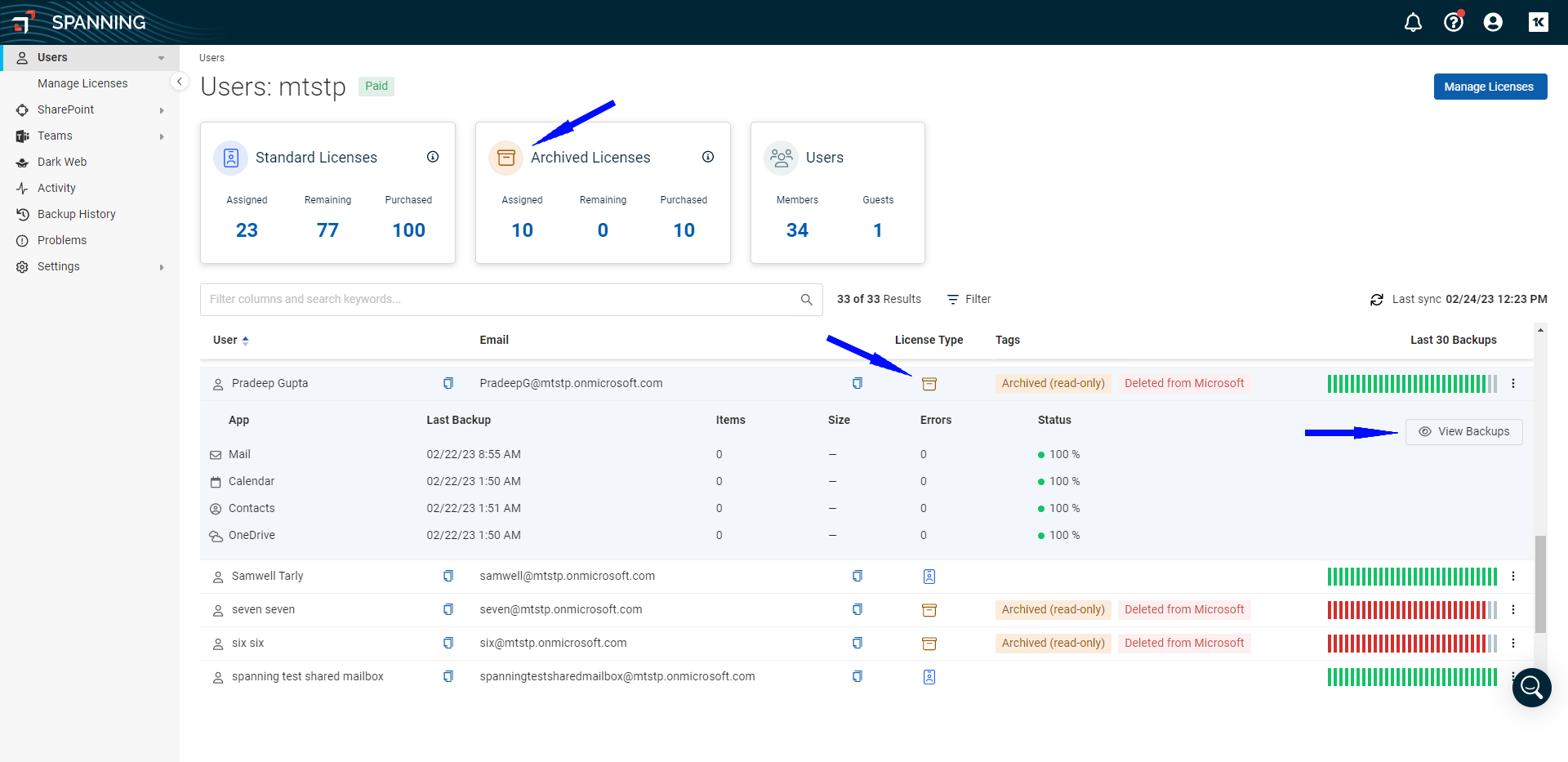The height and width of the screenshot is (762, 1568).
Task: Open the help question mark icon
Action: tap(1454, 22)
